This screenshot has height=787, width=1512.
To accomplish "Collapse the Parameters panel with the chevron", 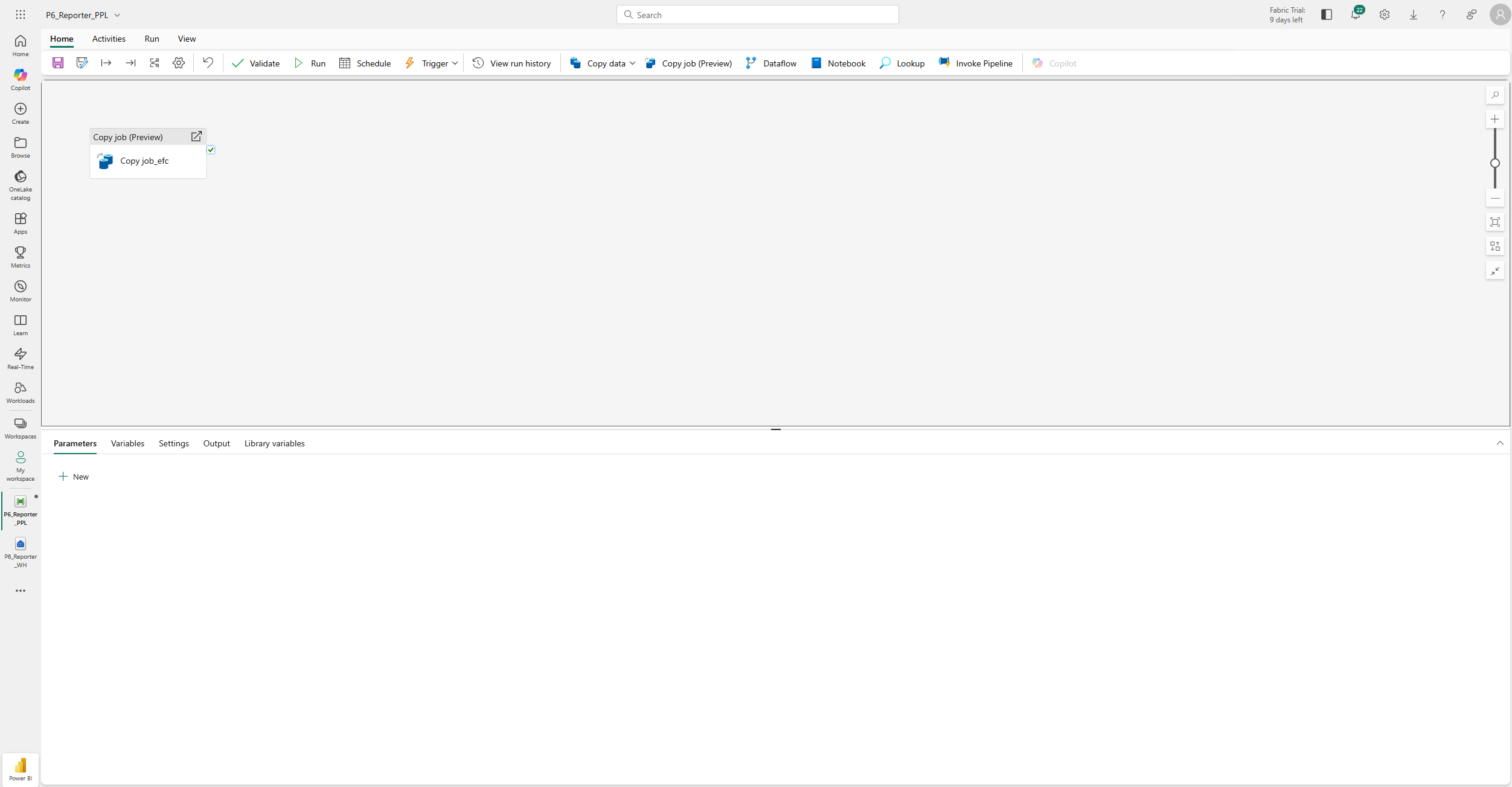I will coord(1500,443).
